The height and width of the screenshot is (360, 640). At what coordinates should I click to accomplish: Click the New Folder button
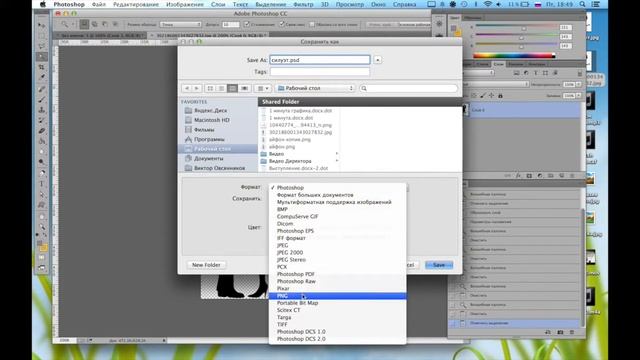(206, 265)
